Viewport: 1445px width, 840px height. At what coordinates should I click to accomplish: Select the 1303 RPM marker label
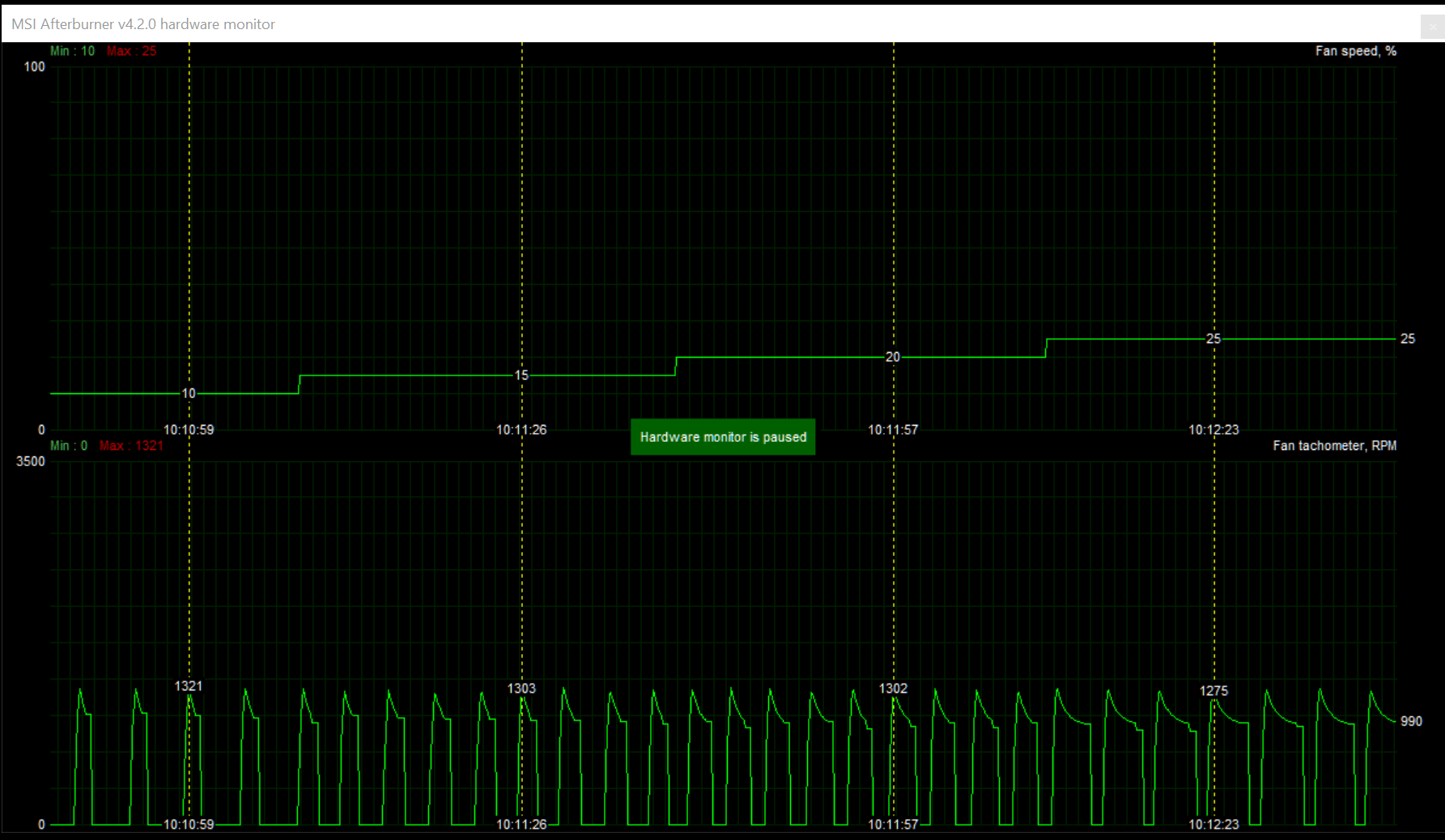click(x=521, y=689)
